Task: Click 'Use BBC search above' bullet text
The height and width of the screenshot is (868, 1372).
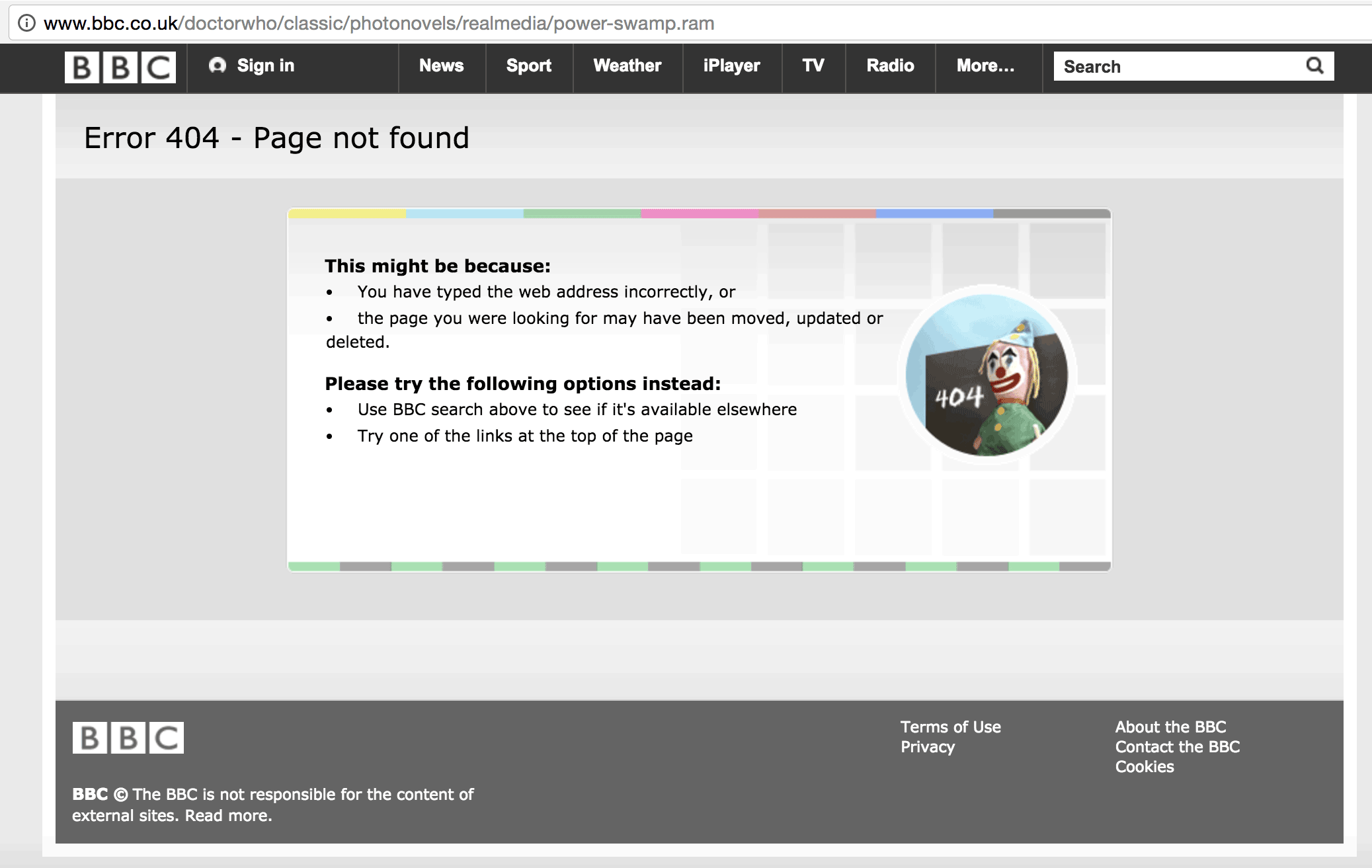Action: (577, 409)
